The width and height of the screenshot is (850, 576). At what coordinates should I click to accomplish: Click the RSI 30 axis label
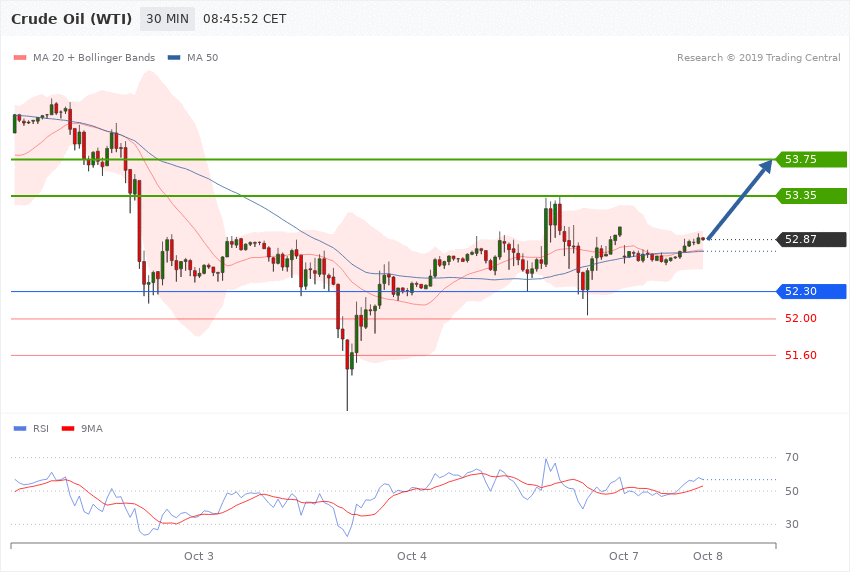[791, 525]
